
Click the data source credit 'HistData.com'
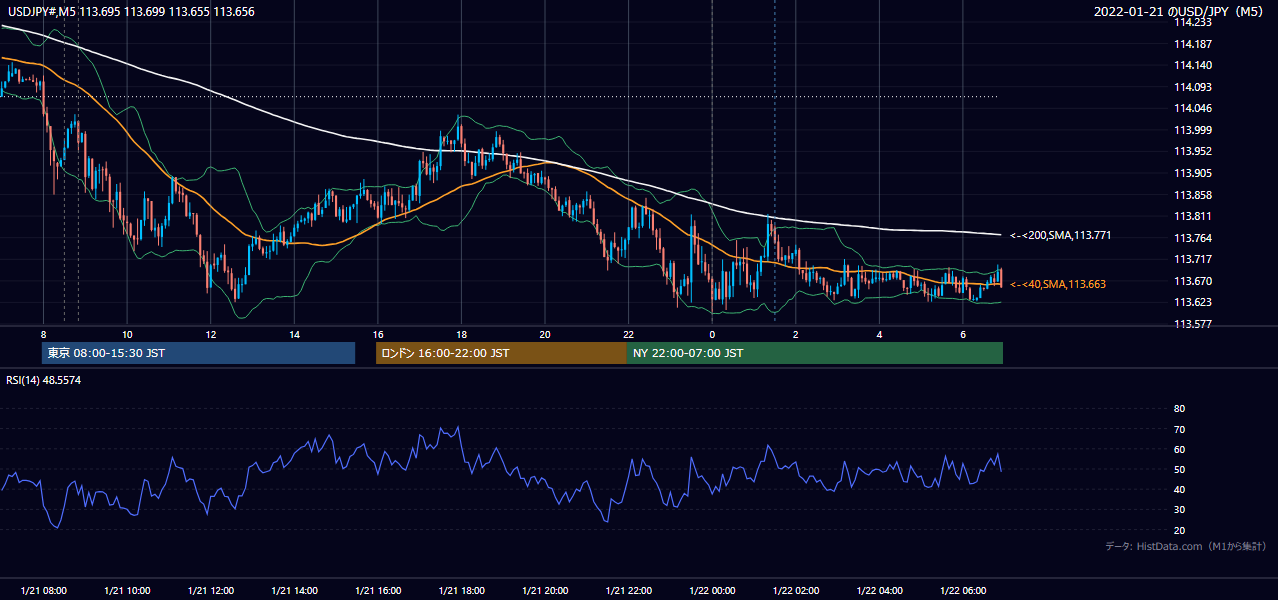pyautogui.click(x=1168, y=547)
